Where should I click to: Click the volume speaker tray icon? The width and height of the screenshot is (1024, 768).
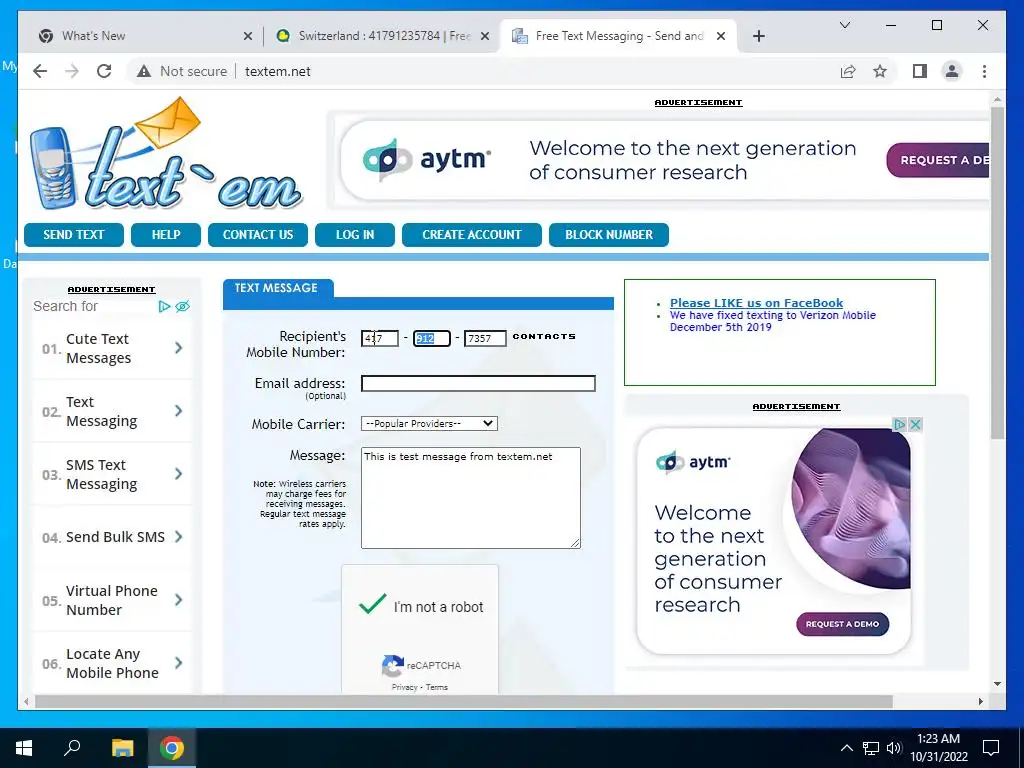pyautogui.click(x=894, y=748)
